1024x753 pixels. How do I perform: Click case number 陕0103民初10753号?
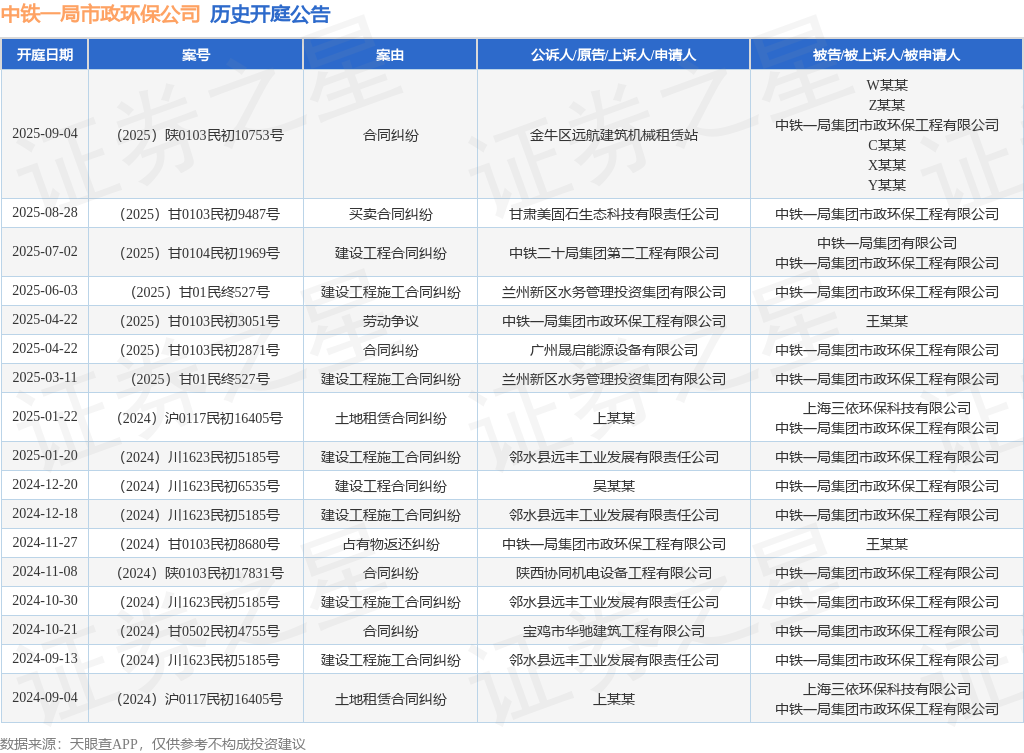point(224,135)
